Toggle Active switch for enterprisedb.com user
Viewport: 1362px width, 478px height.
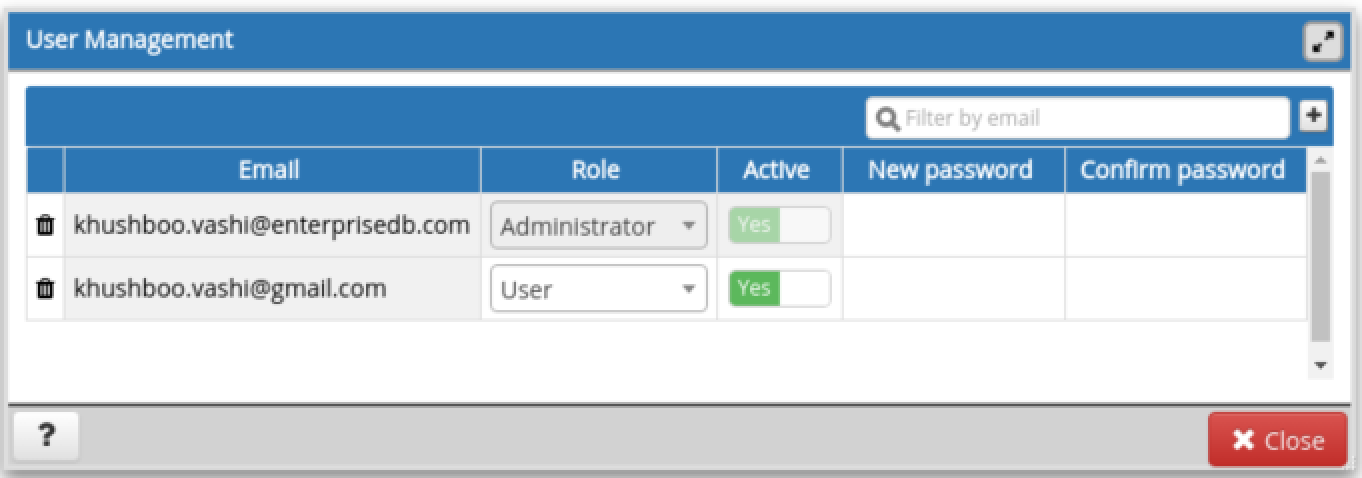(779, 225)
